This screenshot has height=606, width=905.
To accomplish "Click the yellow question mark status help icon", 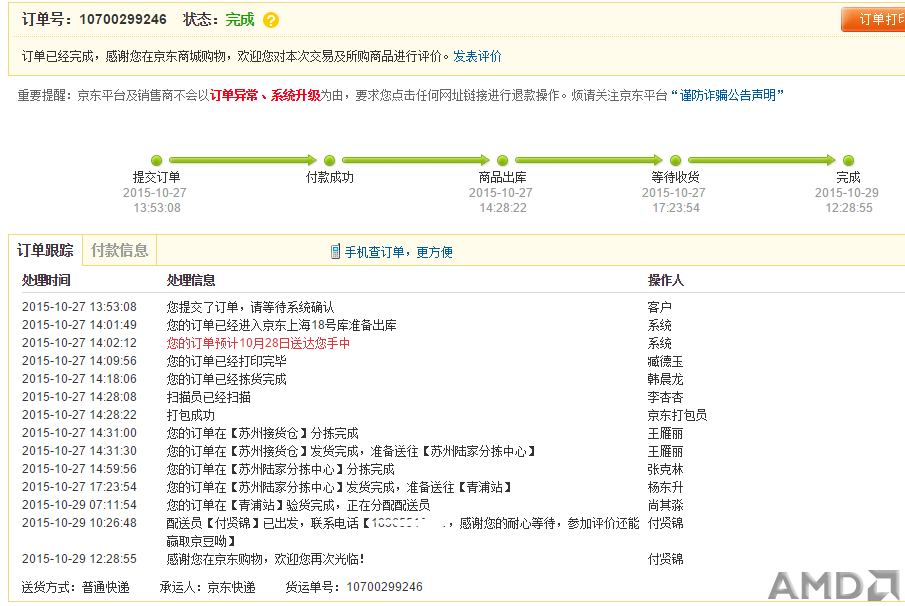I will pos(271,20).
